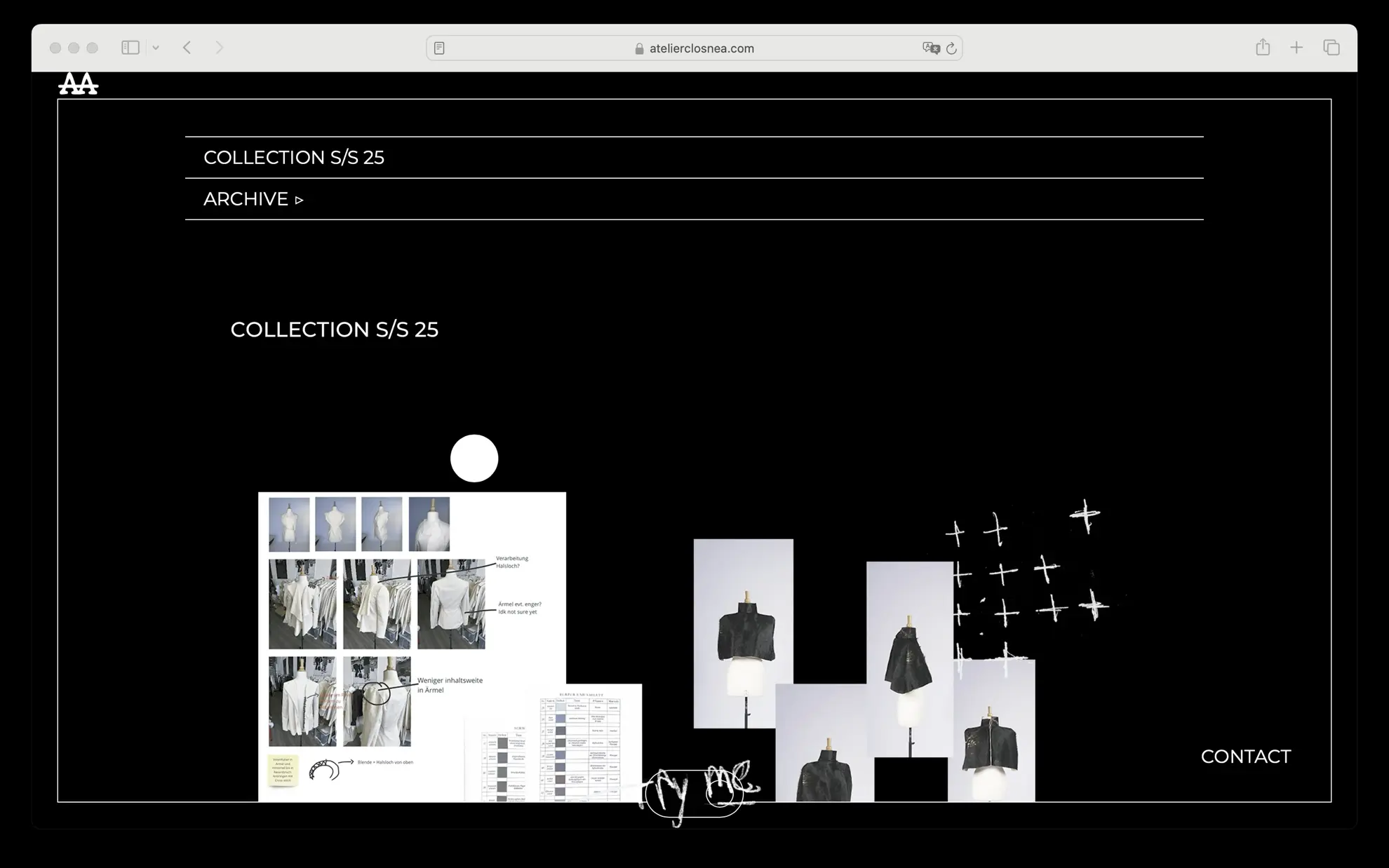Show the tab overview icon
The image size is (1389, 868).
(1331, 48)
